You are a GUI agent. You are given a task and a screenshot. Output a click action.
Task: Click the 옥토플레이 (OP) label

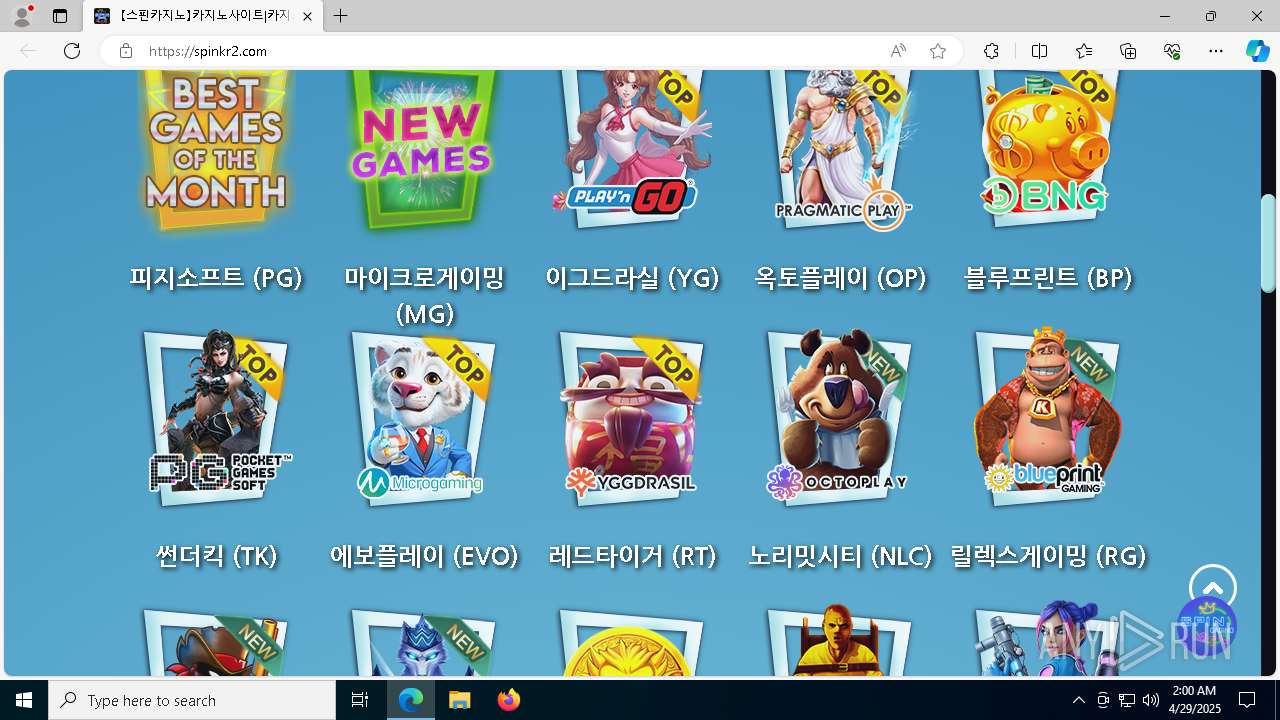point(840,278)
